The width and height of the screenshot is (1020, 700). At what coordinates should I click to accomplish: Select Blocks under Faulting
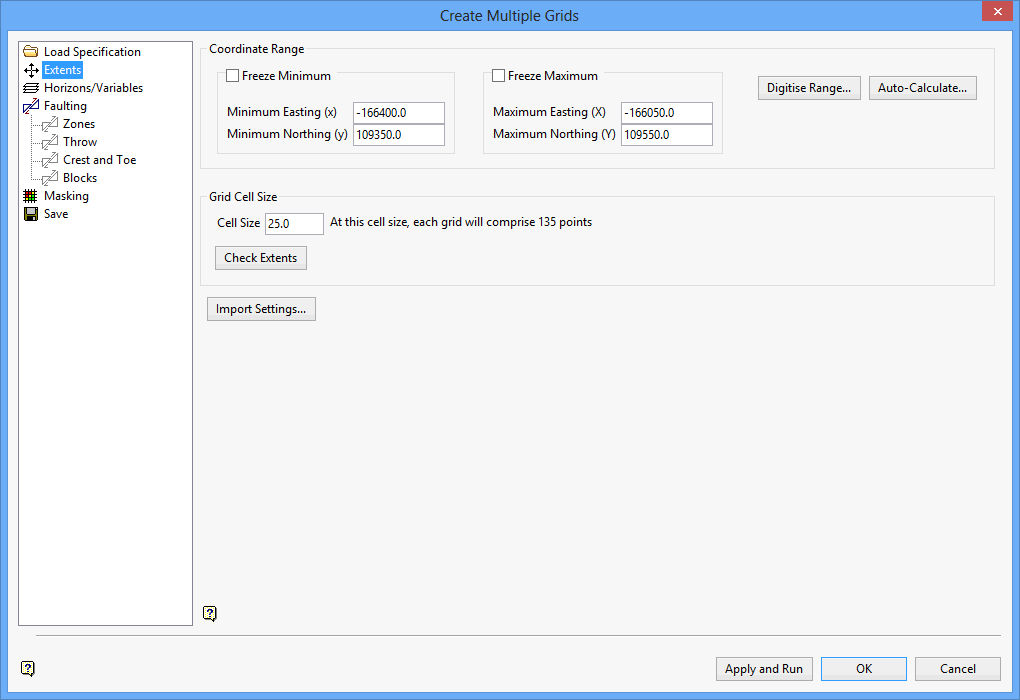80,178
